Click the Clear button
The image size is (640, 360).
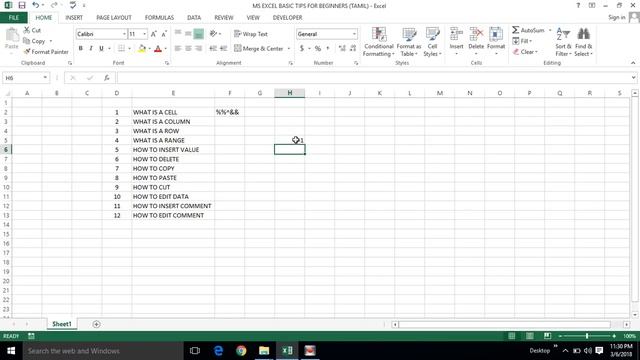[525, 52]
